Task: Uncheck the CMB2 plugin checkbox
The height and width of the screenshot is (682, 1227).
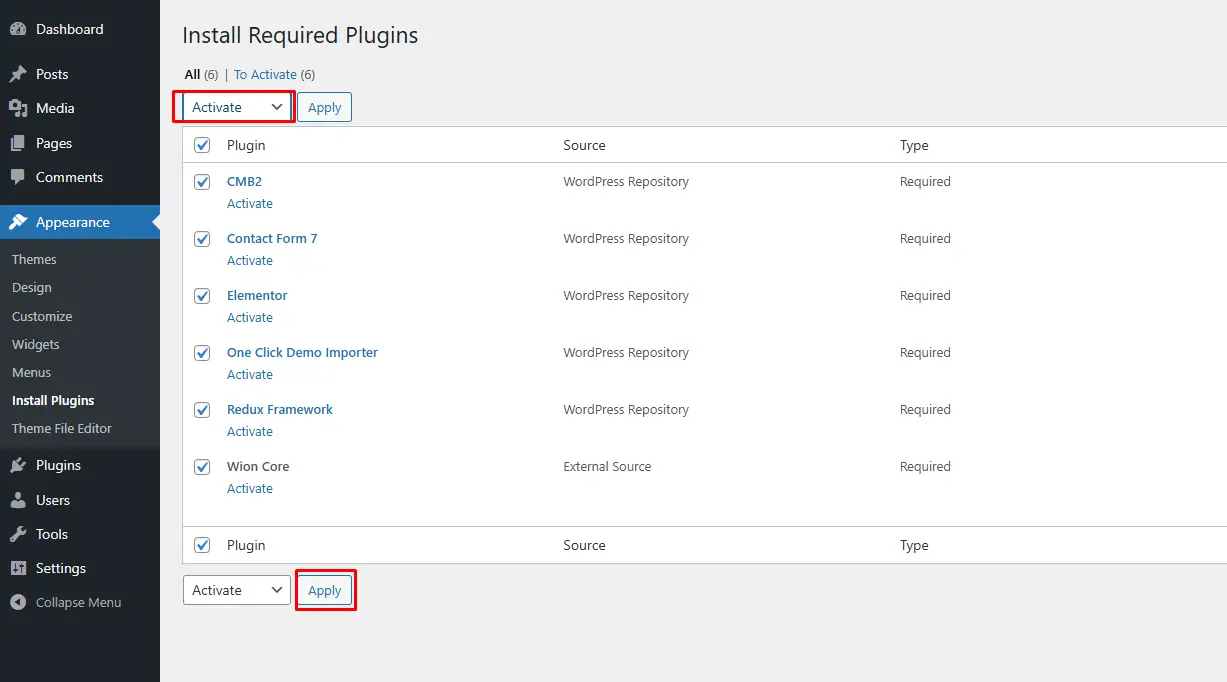Action: click(202, 182)
